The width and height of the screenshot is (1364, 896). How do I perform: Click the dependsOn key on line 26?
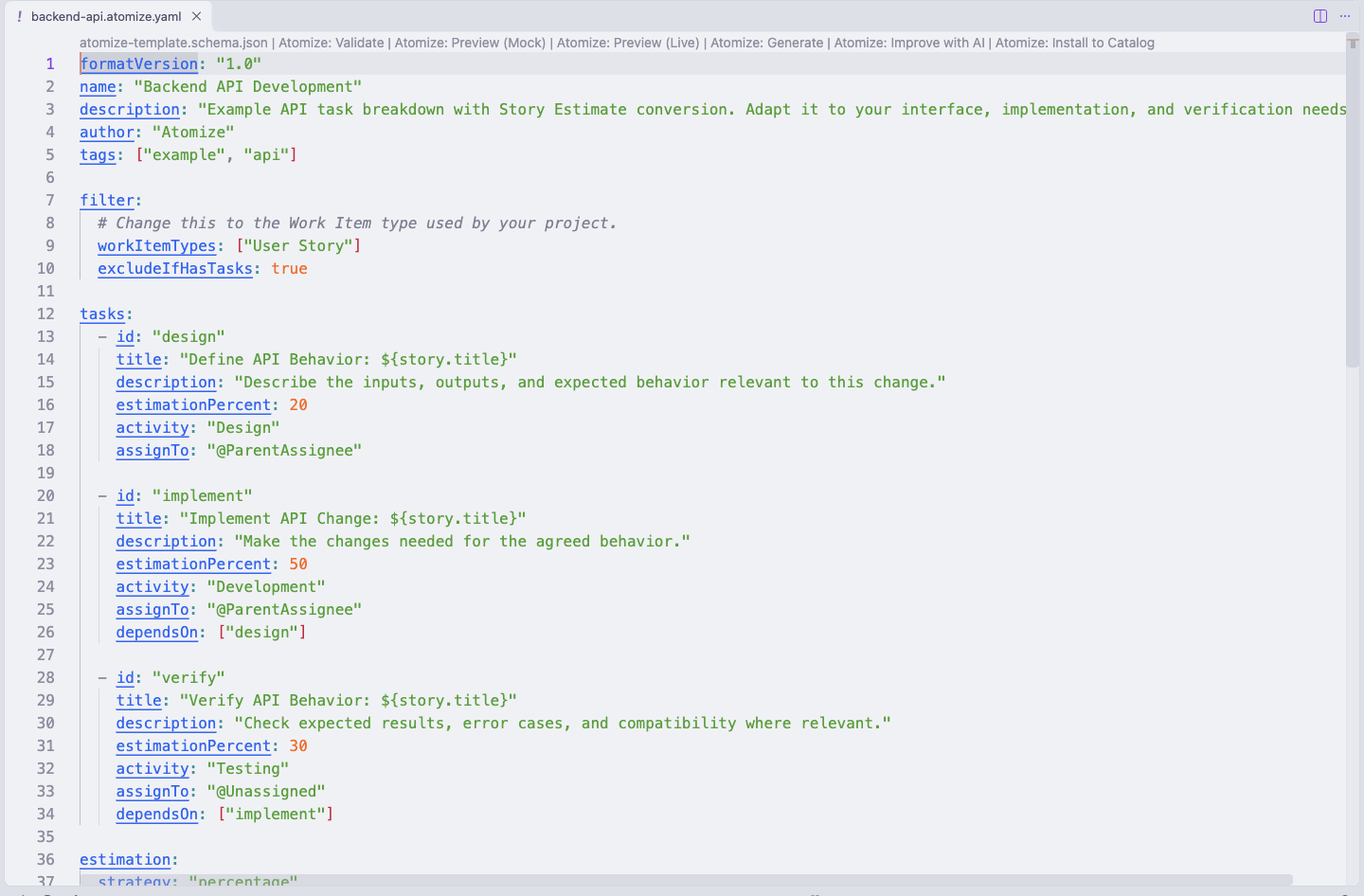(157, 632)
